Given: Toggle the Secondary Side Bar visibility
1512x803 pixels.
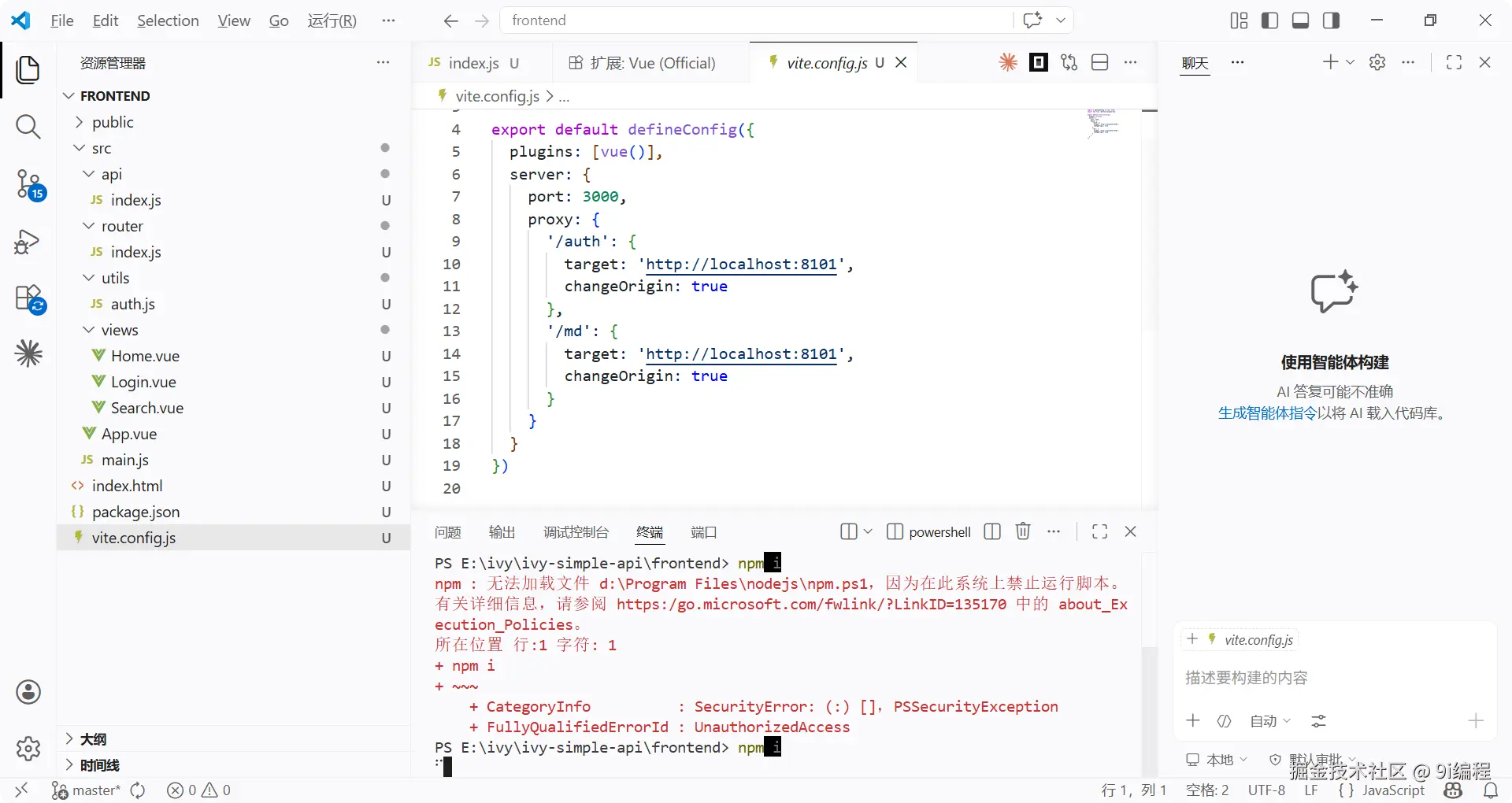Looking at the screenshot, I should pyautogui.click(x=1332, y=20).
